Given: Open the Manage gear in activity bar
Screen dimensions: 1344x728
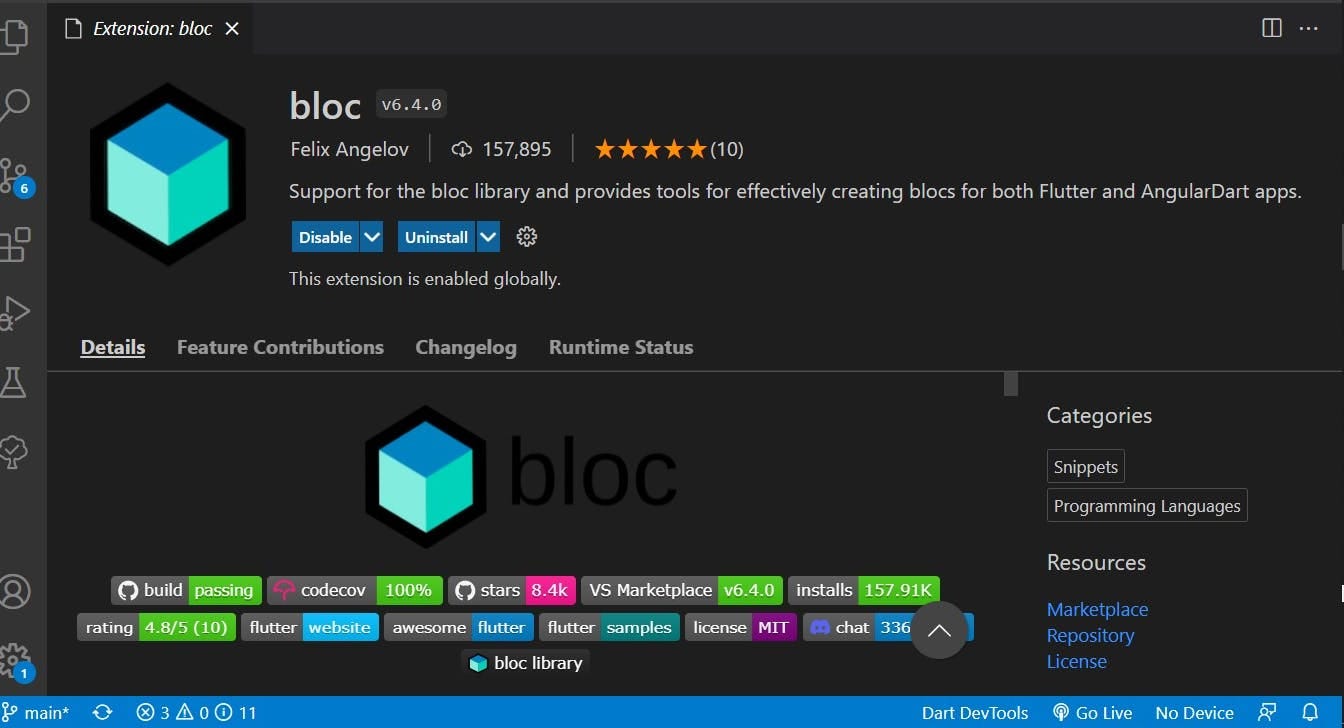Looking at the screenshot, I should [16, 661].
